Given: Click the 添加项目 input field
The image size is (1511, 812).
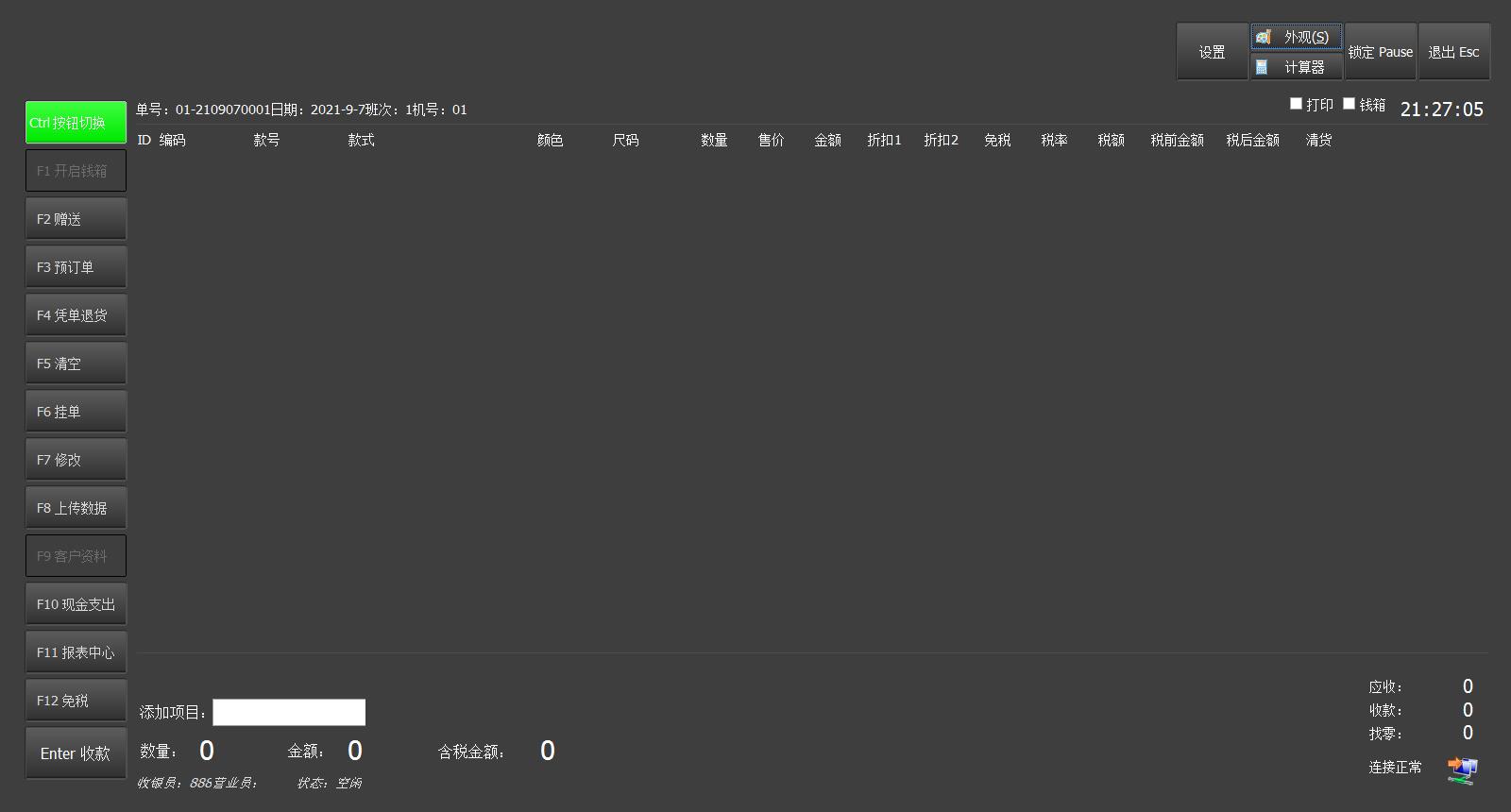Looking at the screenshot, I should click(289, 712).
